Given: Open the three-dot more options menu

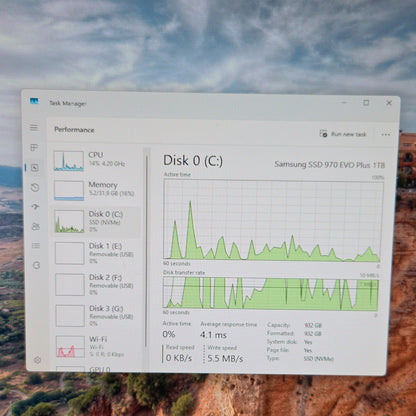Looking at the screenshot, I should [x=386, y=135].
